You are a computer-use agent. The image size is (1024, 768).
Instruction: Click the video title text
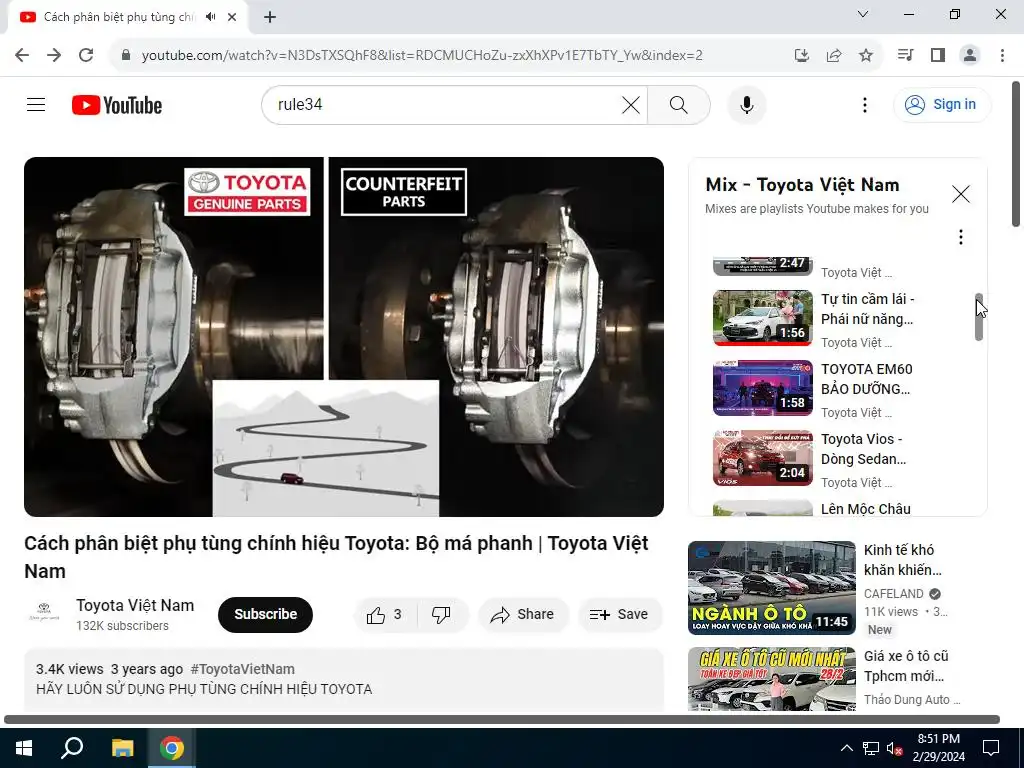click(x=336, y=557)
